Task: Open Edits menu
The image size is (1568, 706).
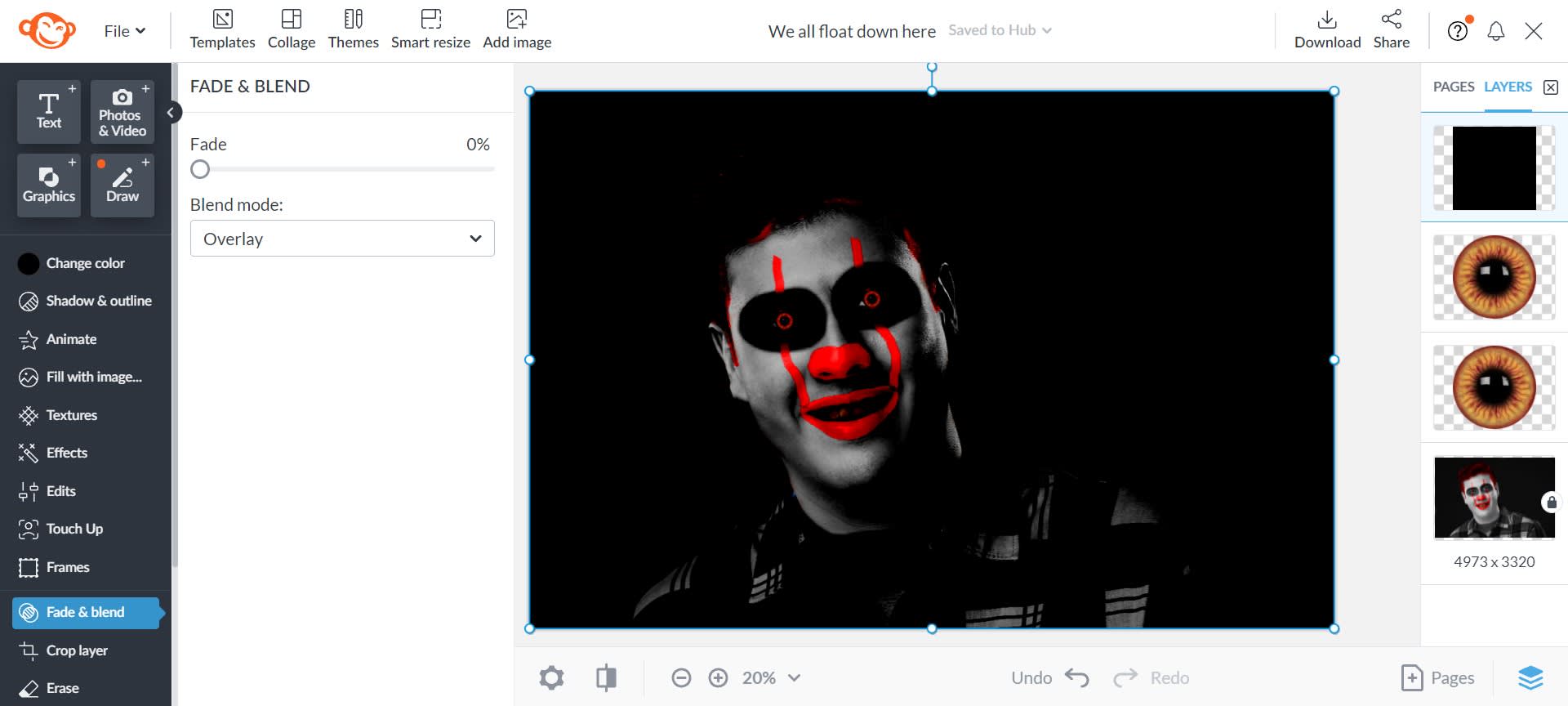Action: pyautogui.click(x=47, y=491)
